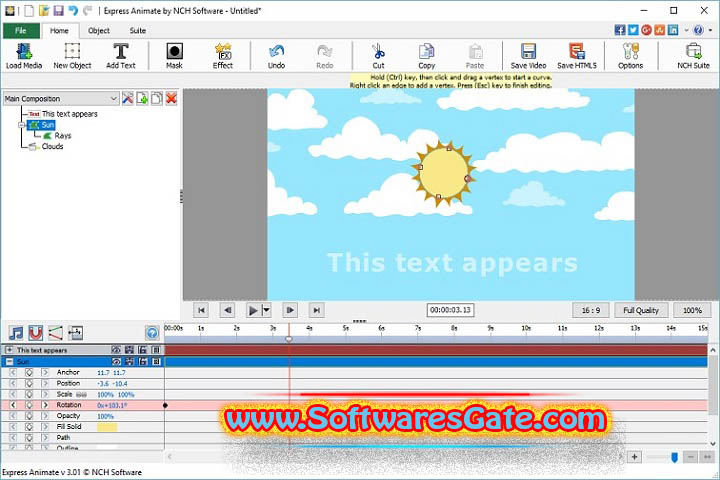Open the Twitter share icon

click(633, 30)
